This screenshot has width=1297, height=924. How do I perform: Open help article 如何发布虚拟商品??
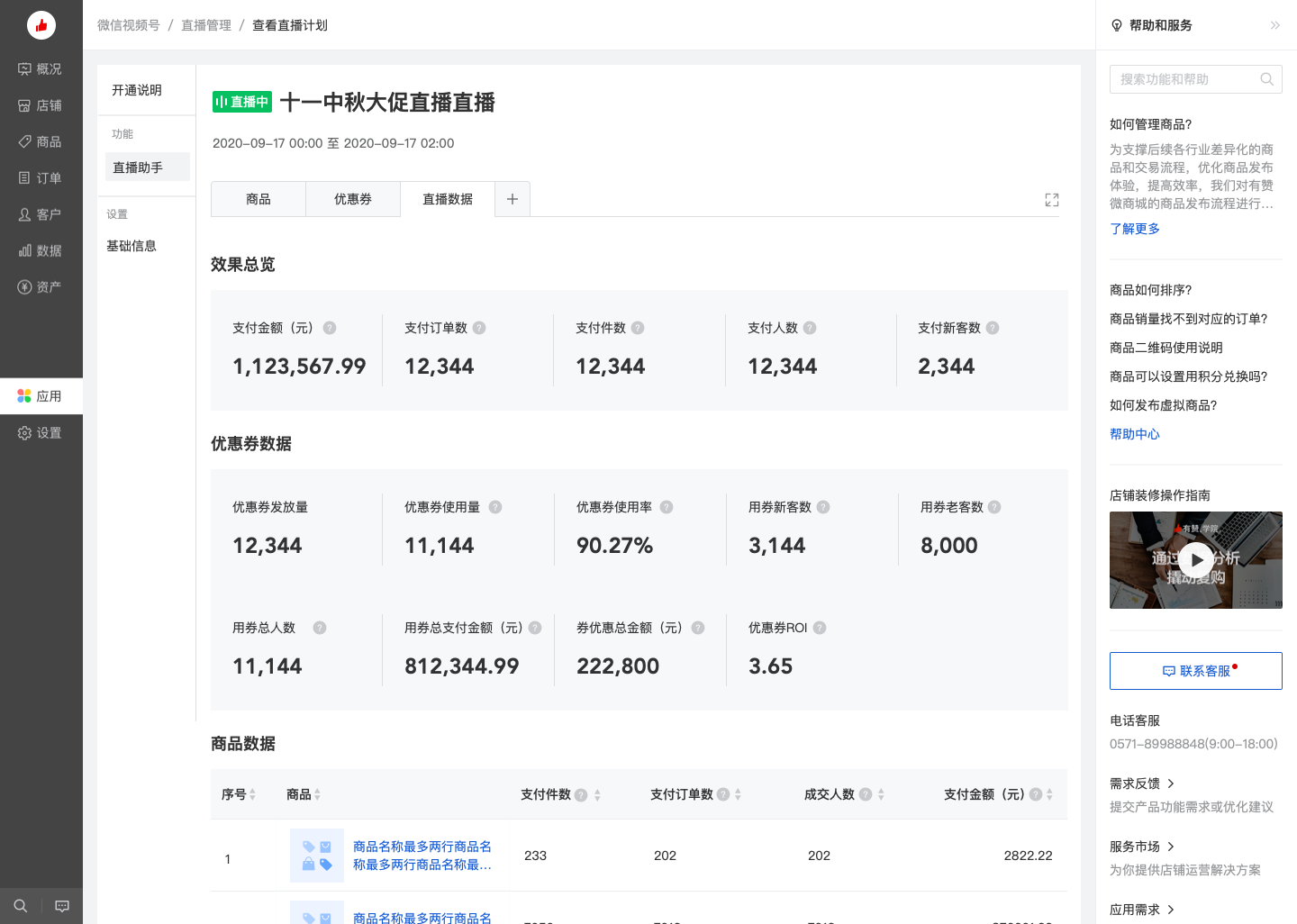point(1164,405)
